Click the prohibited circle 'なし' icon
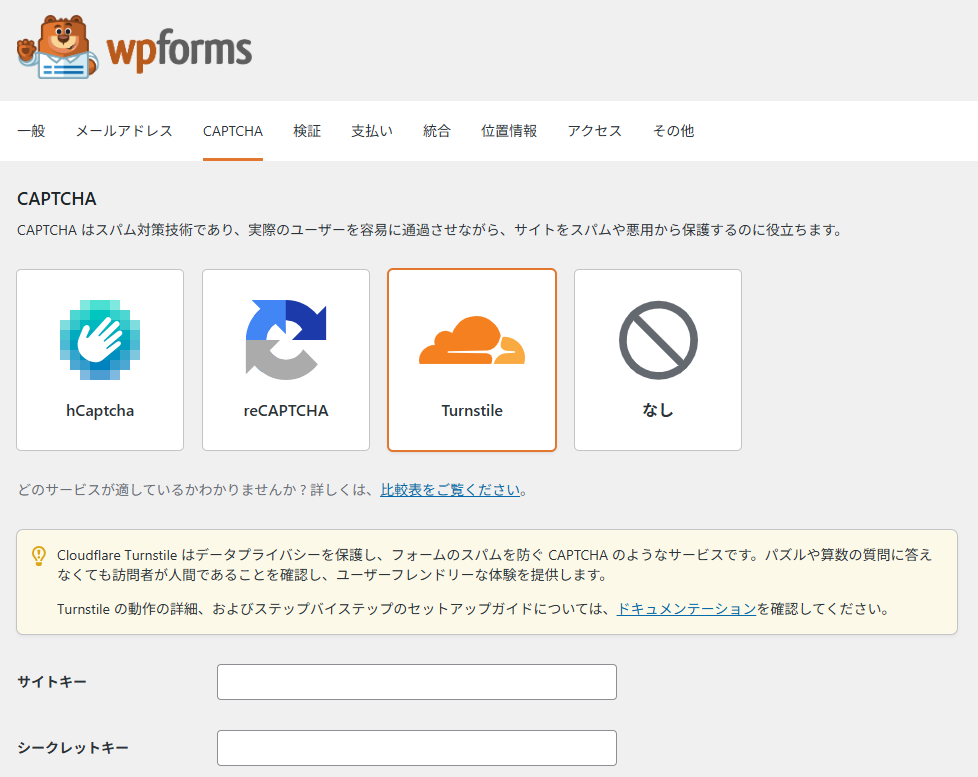The image size is (978, 777). pos(658,340)
